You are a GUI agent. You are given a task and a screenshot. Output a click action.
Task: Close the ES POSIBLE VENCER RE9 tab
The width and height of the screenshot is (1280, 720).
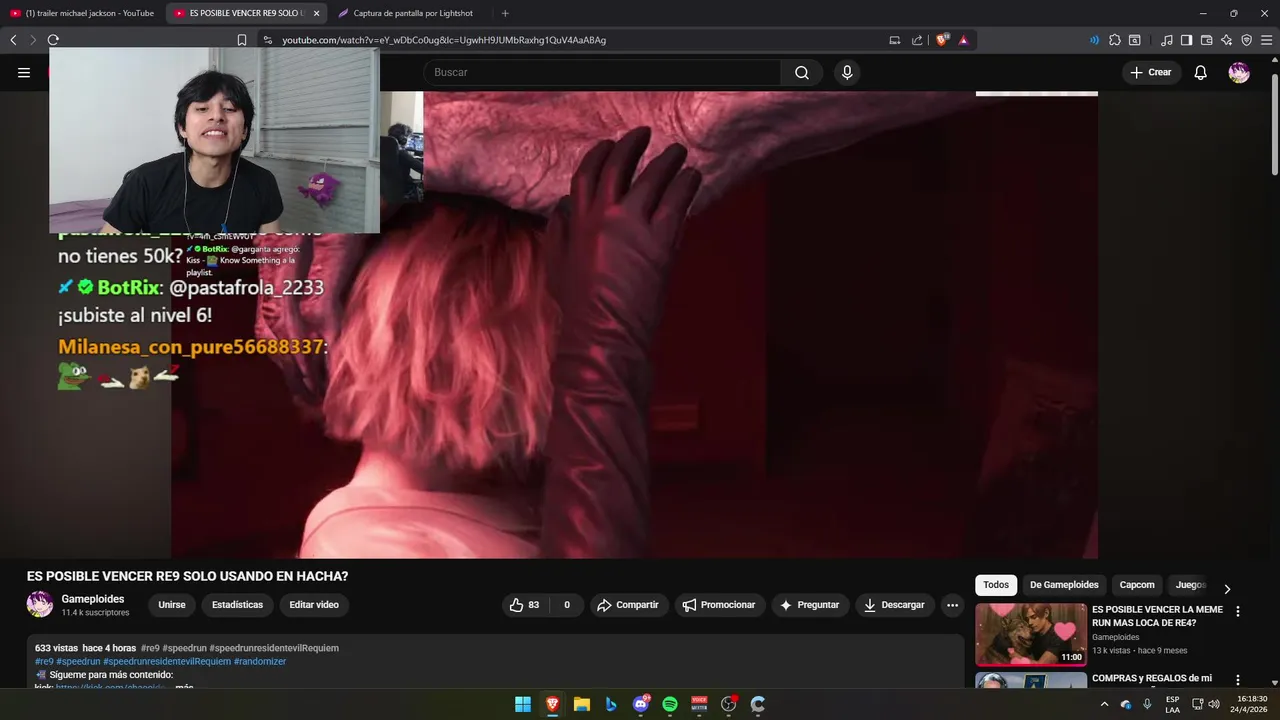[x=316, y=13]
